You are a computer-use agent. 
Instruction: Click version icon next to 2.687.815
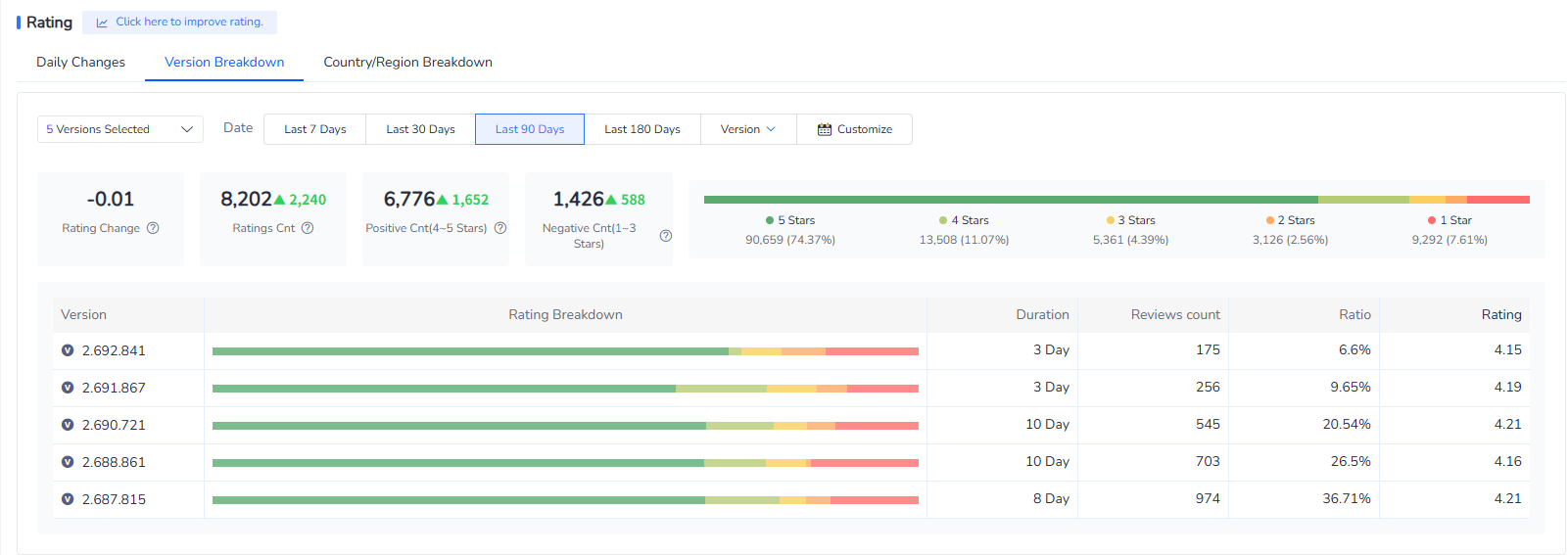[68, 499]
